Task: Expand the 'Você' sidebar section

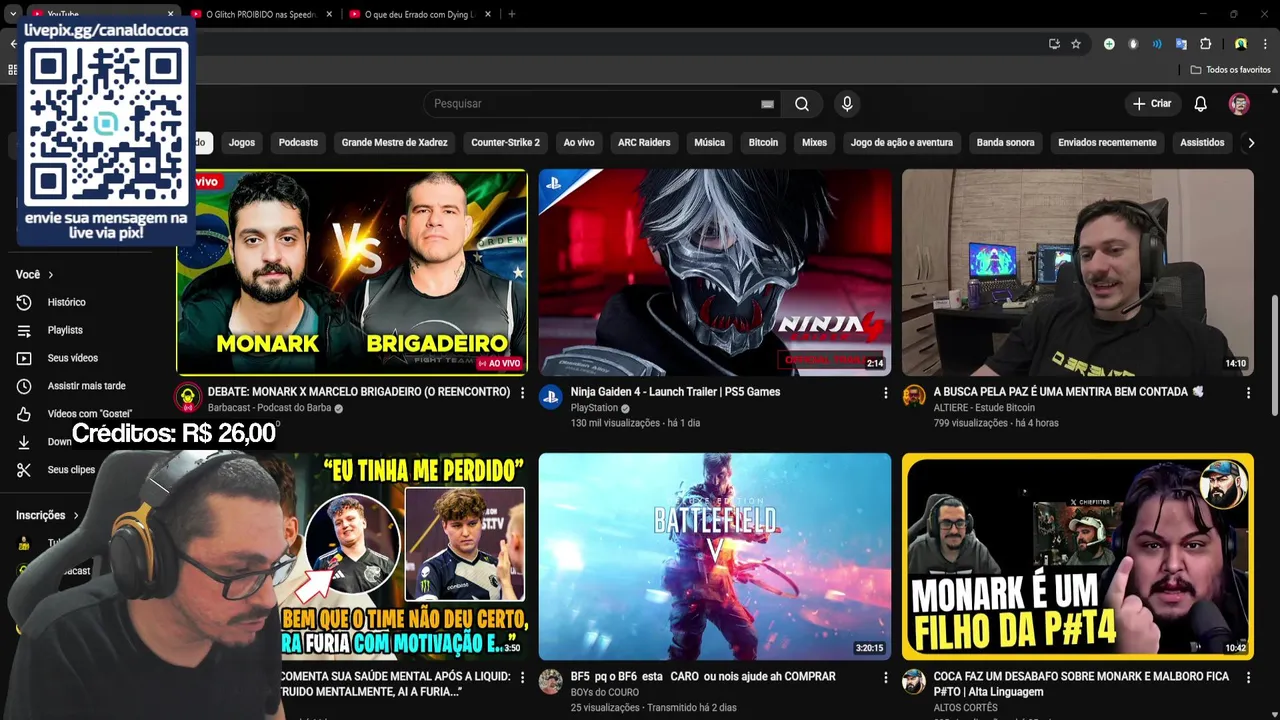Action: tap(35, 274)
